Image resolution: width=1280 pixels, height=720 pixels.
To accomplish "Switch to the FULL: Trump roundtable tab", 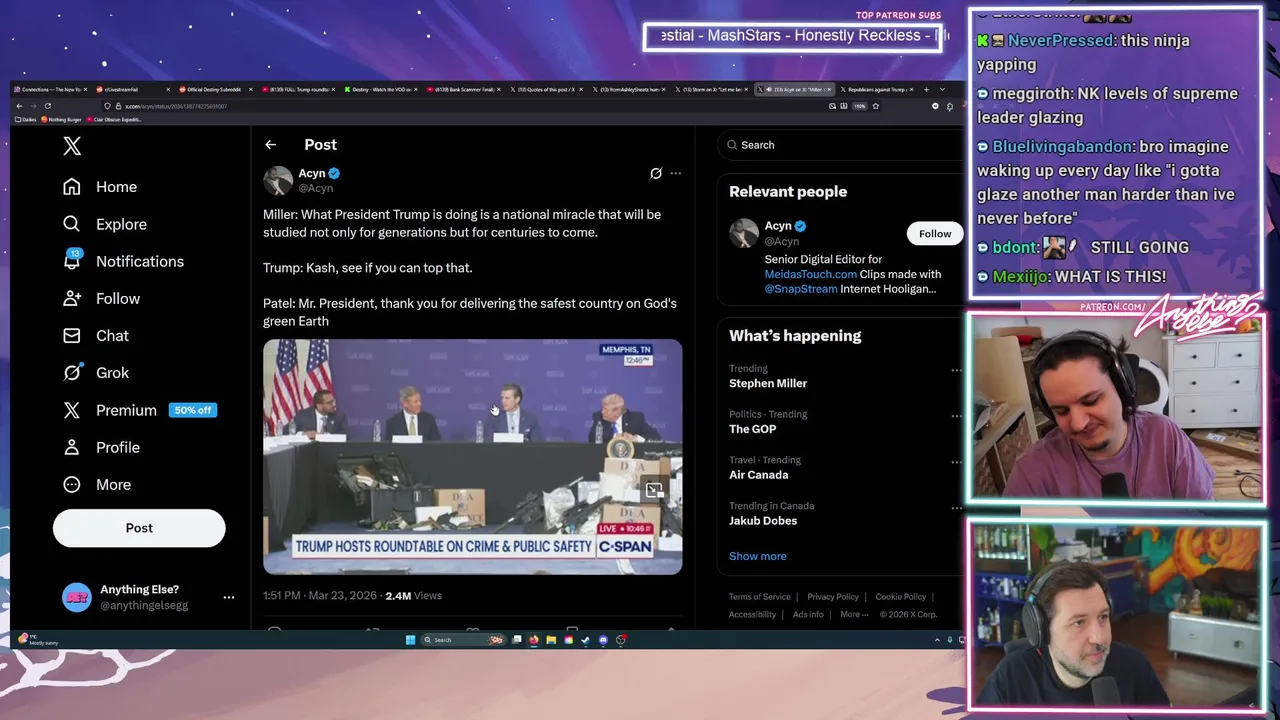I will click(298, 90).
